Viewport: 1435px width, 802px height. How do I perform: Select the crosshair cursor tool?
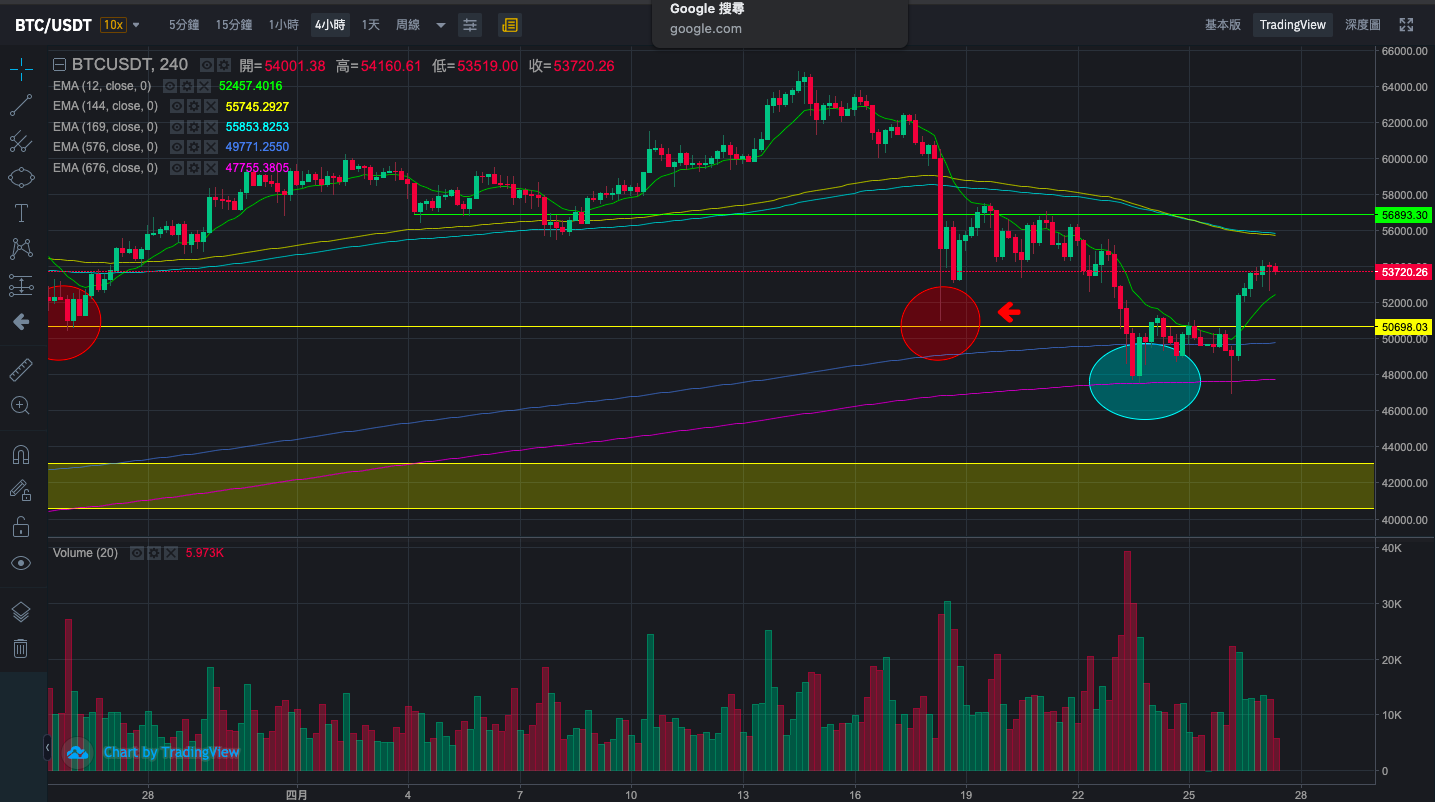click(20, 69)
